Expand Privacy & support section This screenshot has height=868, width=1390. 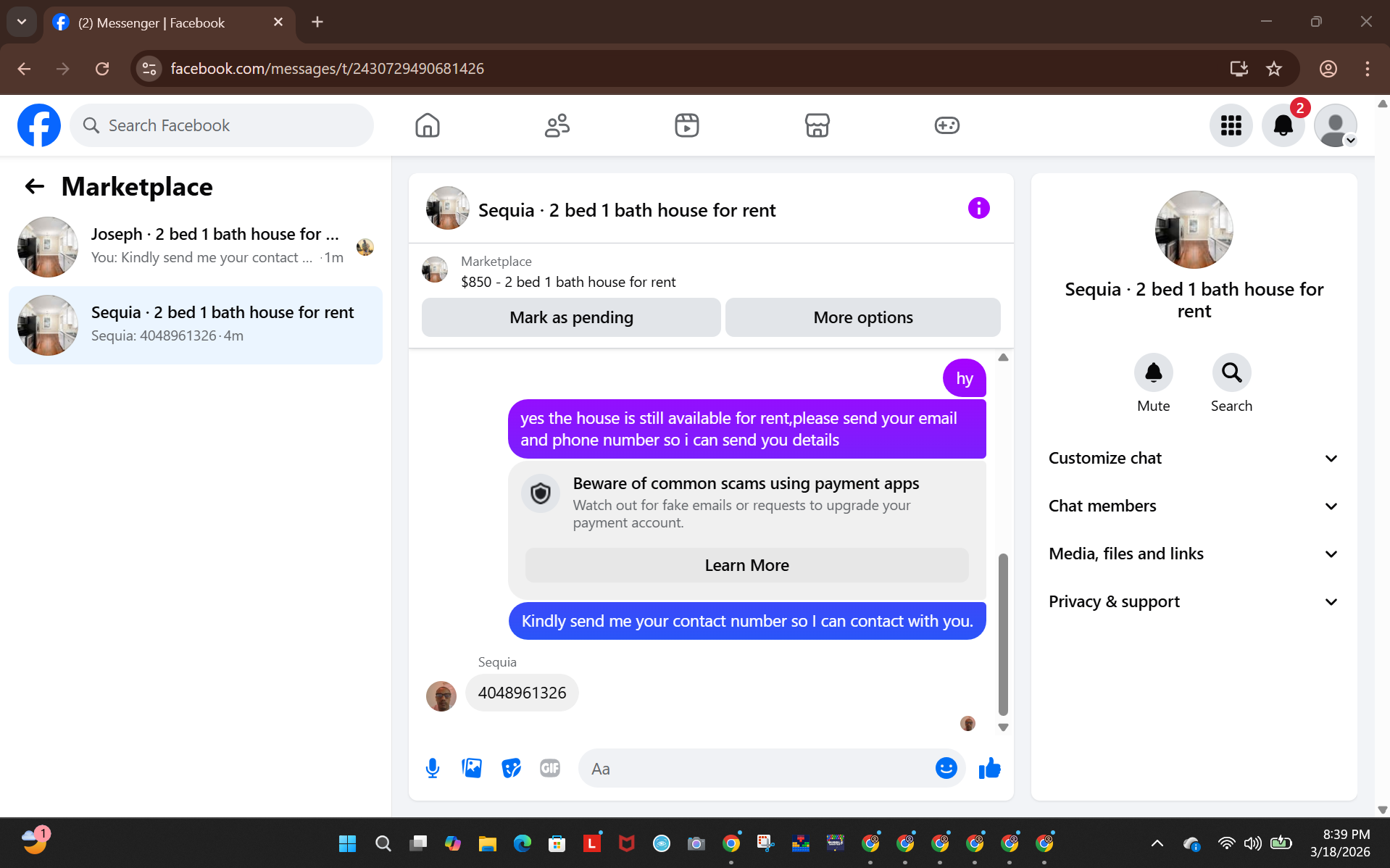[x=1194, y=601]
